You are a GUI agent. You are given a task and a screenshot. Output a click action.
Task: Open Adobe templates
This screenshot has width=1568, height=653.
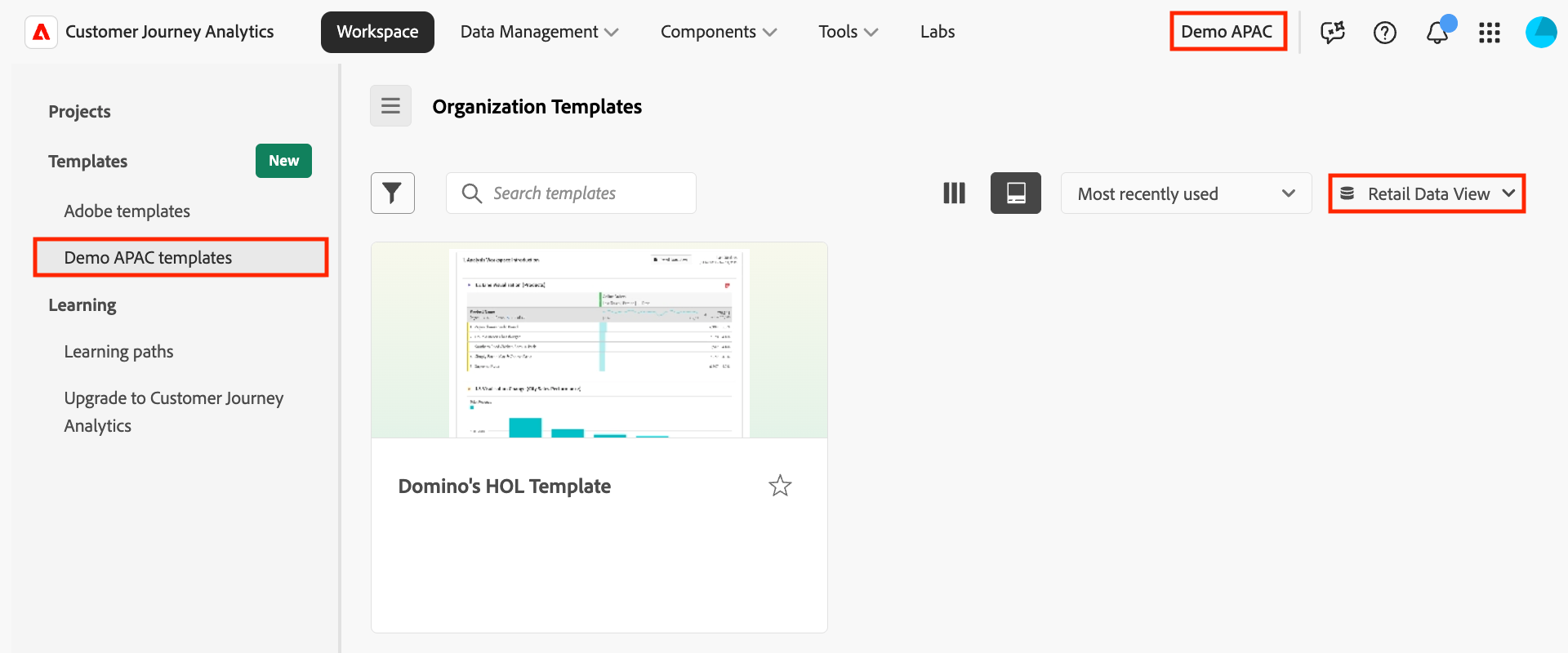coord(127,211)
